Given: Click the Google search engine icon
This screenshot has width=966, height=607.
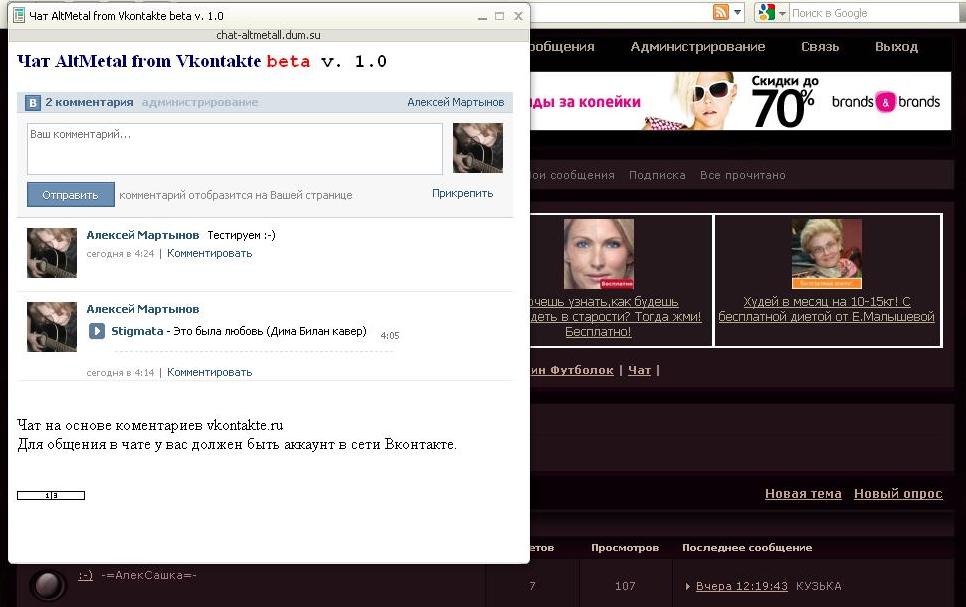Looking at the screenshot, I should point(766,12).
